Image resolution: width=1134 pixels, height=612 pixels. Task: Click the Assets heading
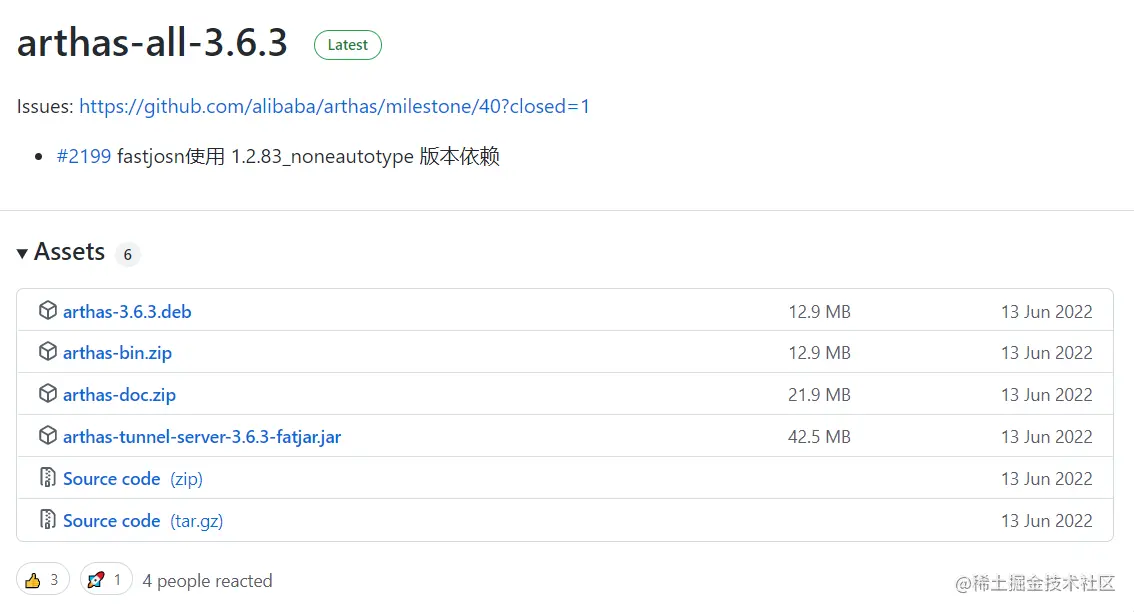tap(69, 252)
